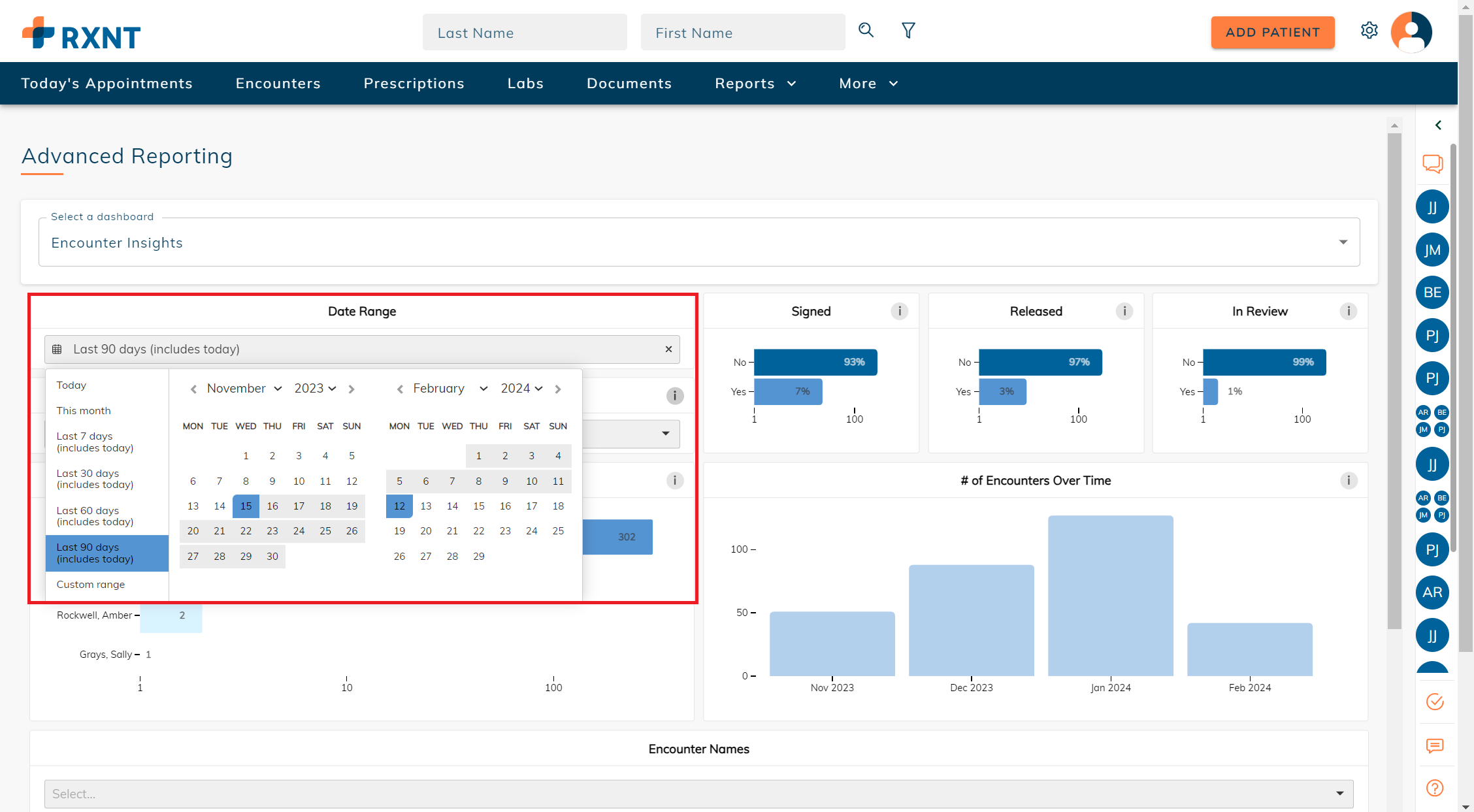This screenshot has height=812, width=1474.
Task: Open Documents in the nav bar
Action: pyautogui.click(x=629, y=83)
